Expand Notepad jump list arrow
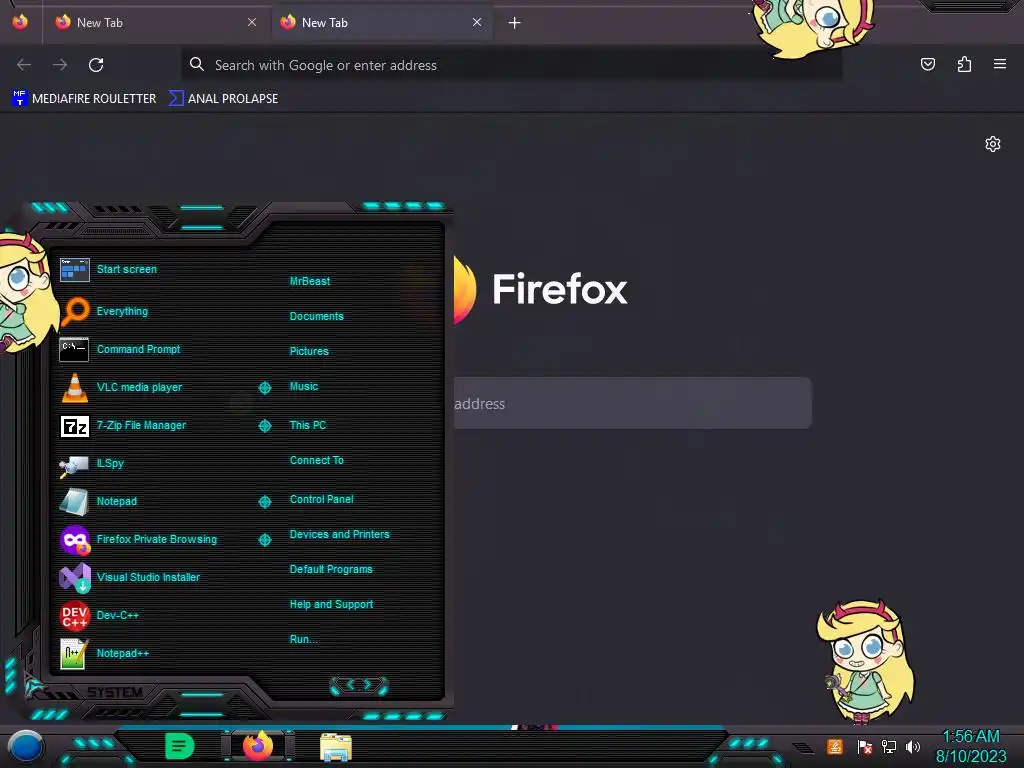This screenshot has height=768, width=1024. [265, 502]
